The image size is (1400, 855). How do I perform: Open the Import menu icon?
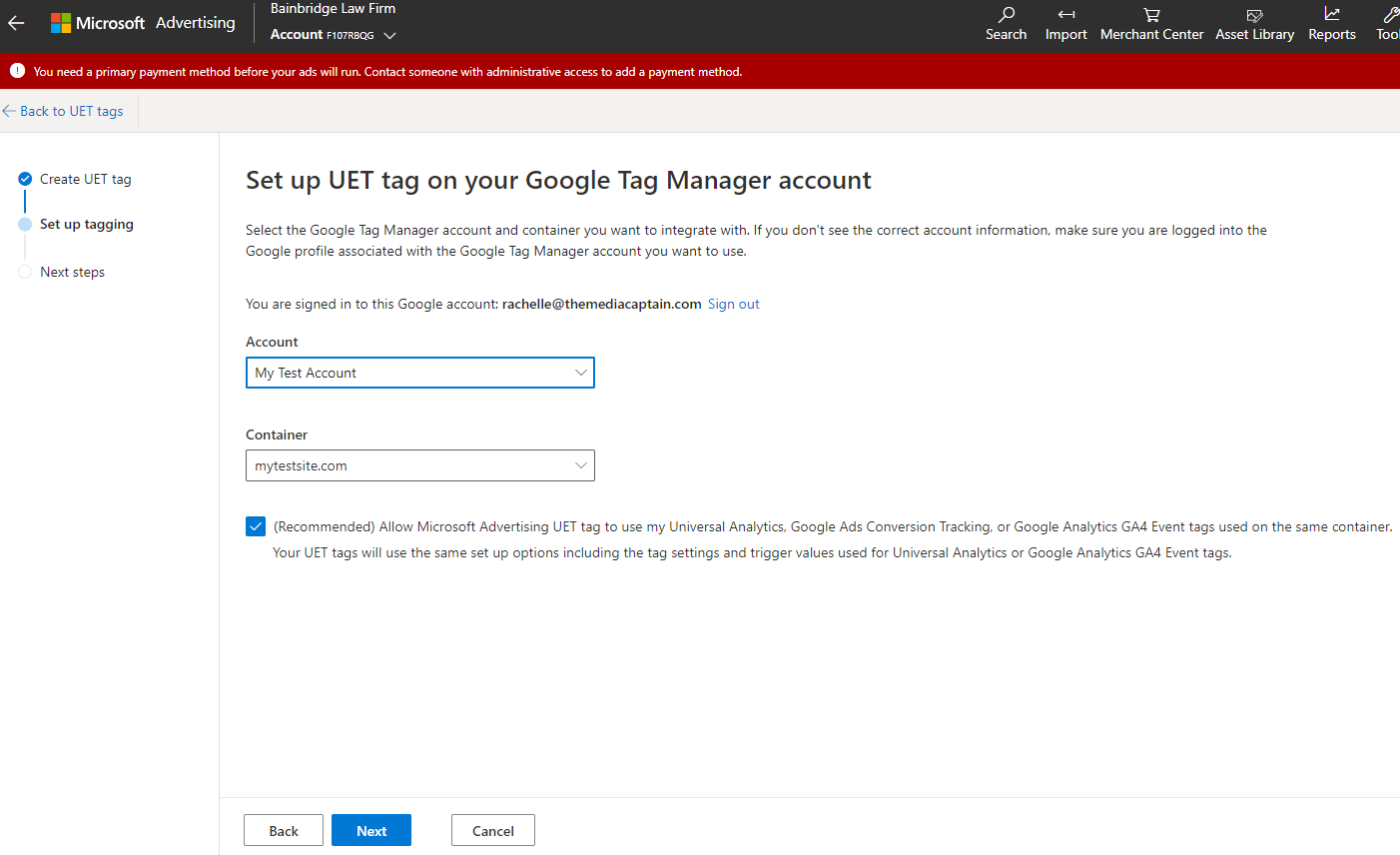[1065, 24]
